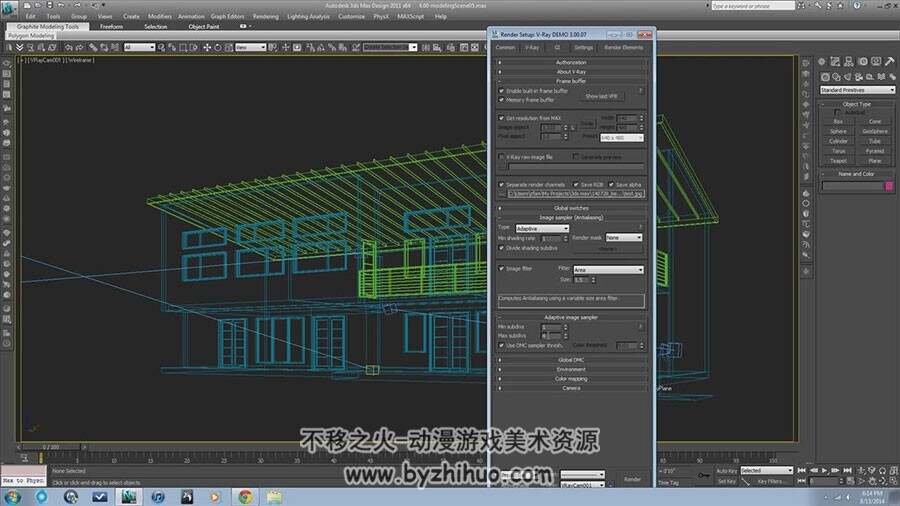Create a Box primitive
900x506 pixels.
(838, 122)
